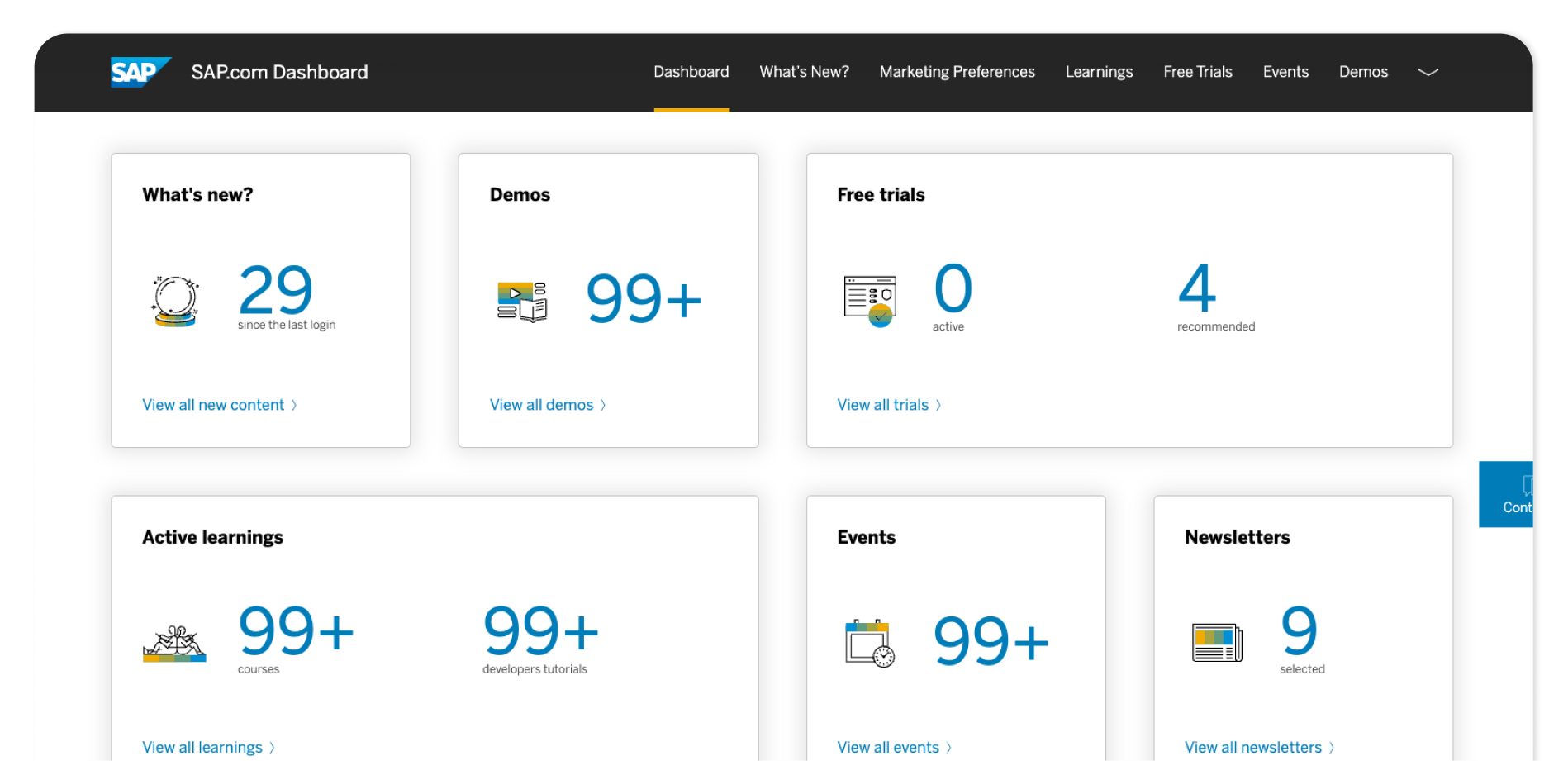Click the 4 recommended trials number
Screen dimensions: 1568x761
(1197, 288)
